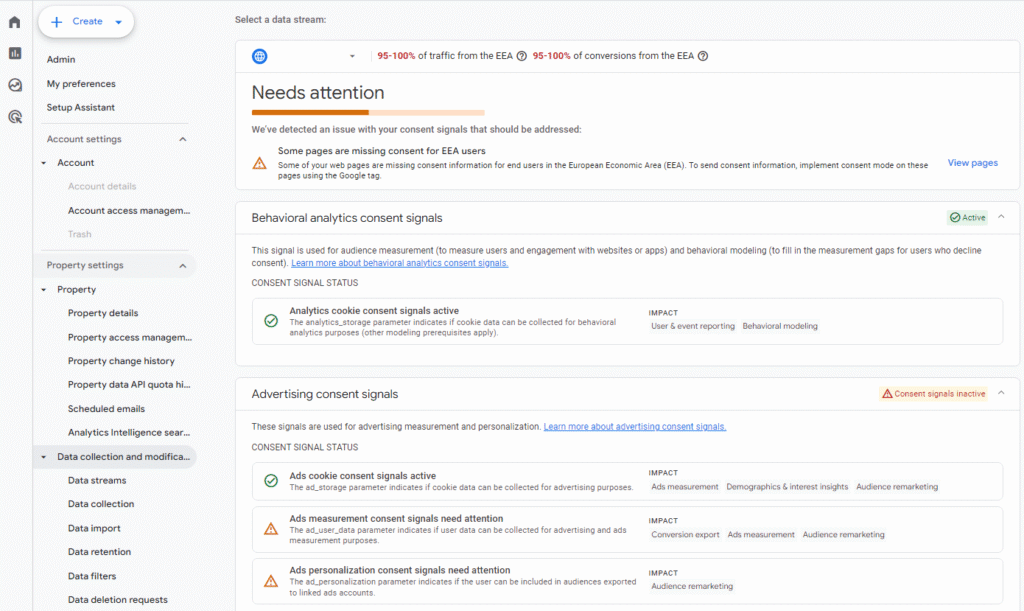Viewport: 1024px width, 611px height.
Task: Open the advertising consent signals learn more link
Action: 635,426
